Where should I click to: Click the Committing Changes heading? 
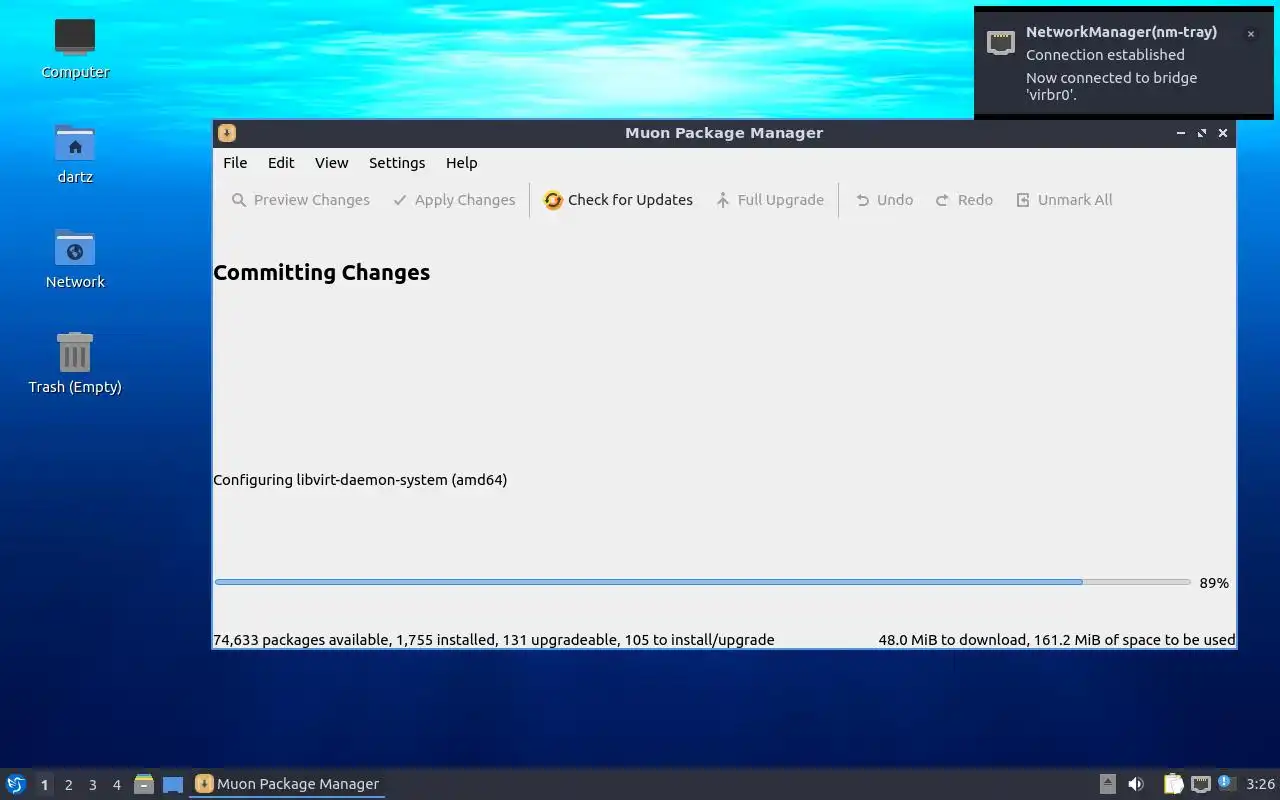(x=322, y=272)
